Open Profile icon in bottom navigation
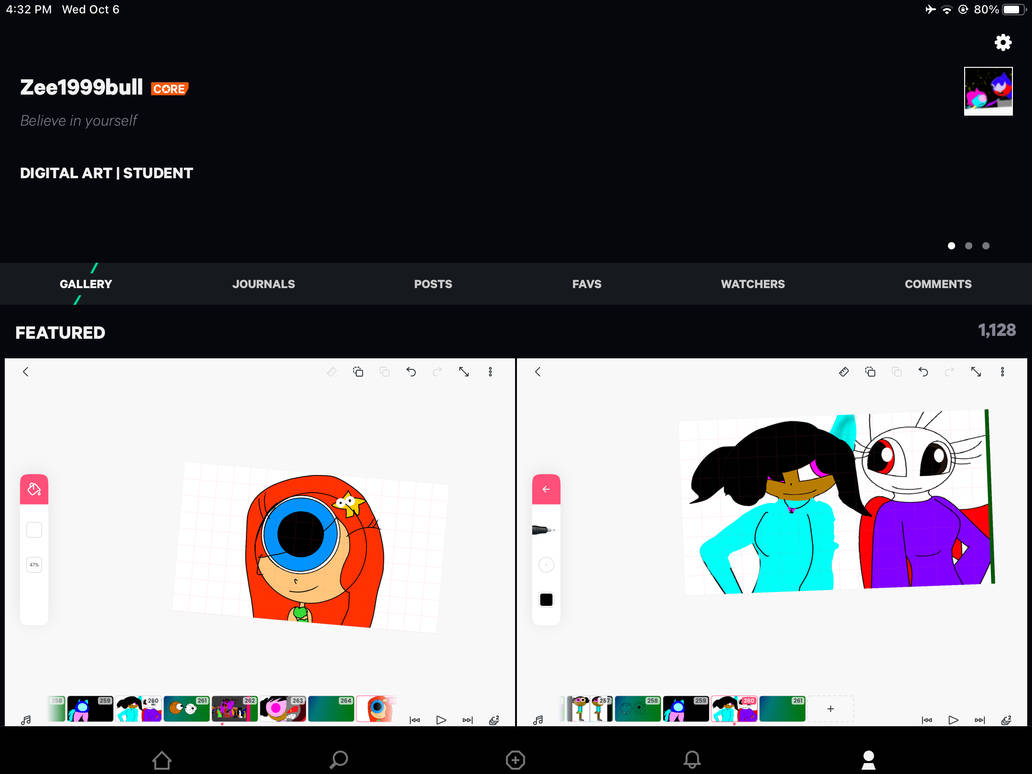This screenshot has width=1032, height=774. coord(869,760)
